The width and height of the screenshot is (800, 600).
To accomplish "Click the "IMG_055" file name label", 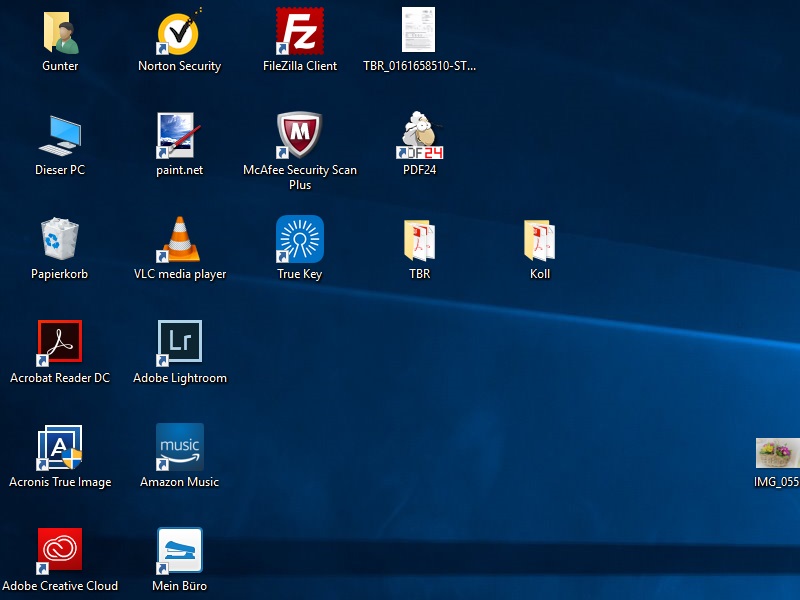I will pyautogui.click(x=777, y=482).
